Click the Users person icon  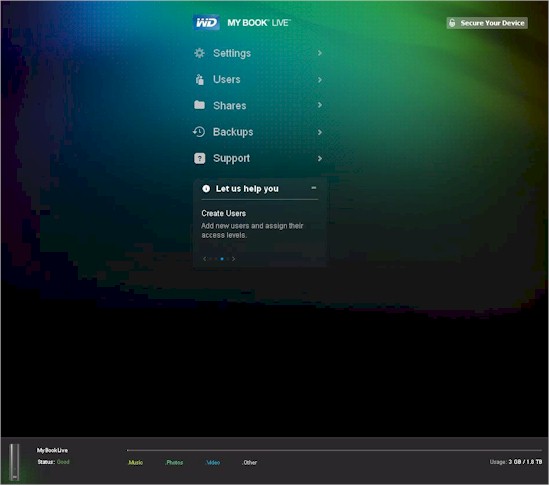coord(200,80)
